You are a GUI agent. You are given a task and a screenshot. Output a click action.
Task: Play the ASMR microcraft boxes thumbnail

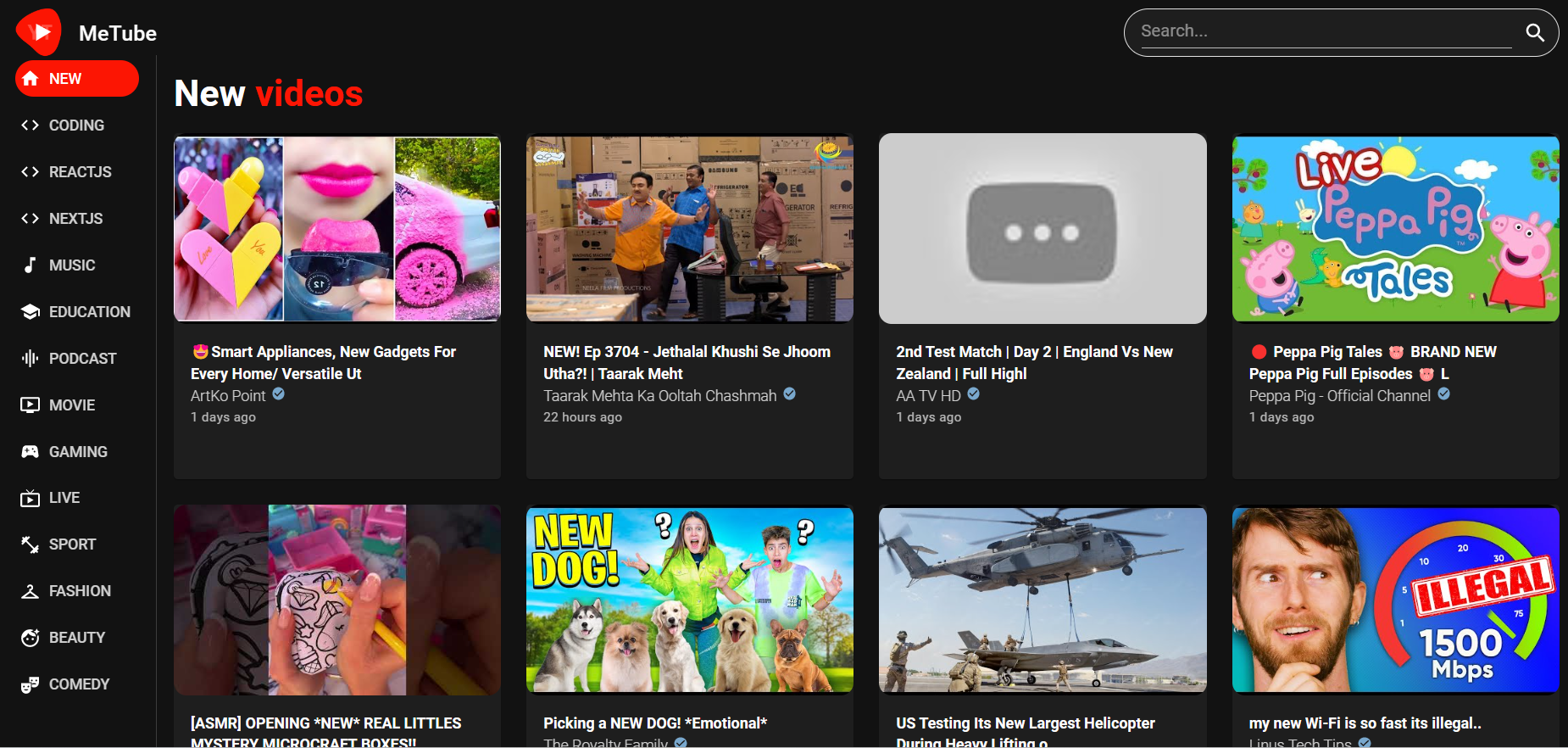(337, 600)
